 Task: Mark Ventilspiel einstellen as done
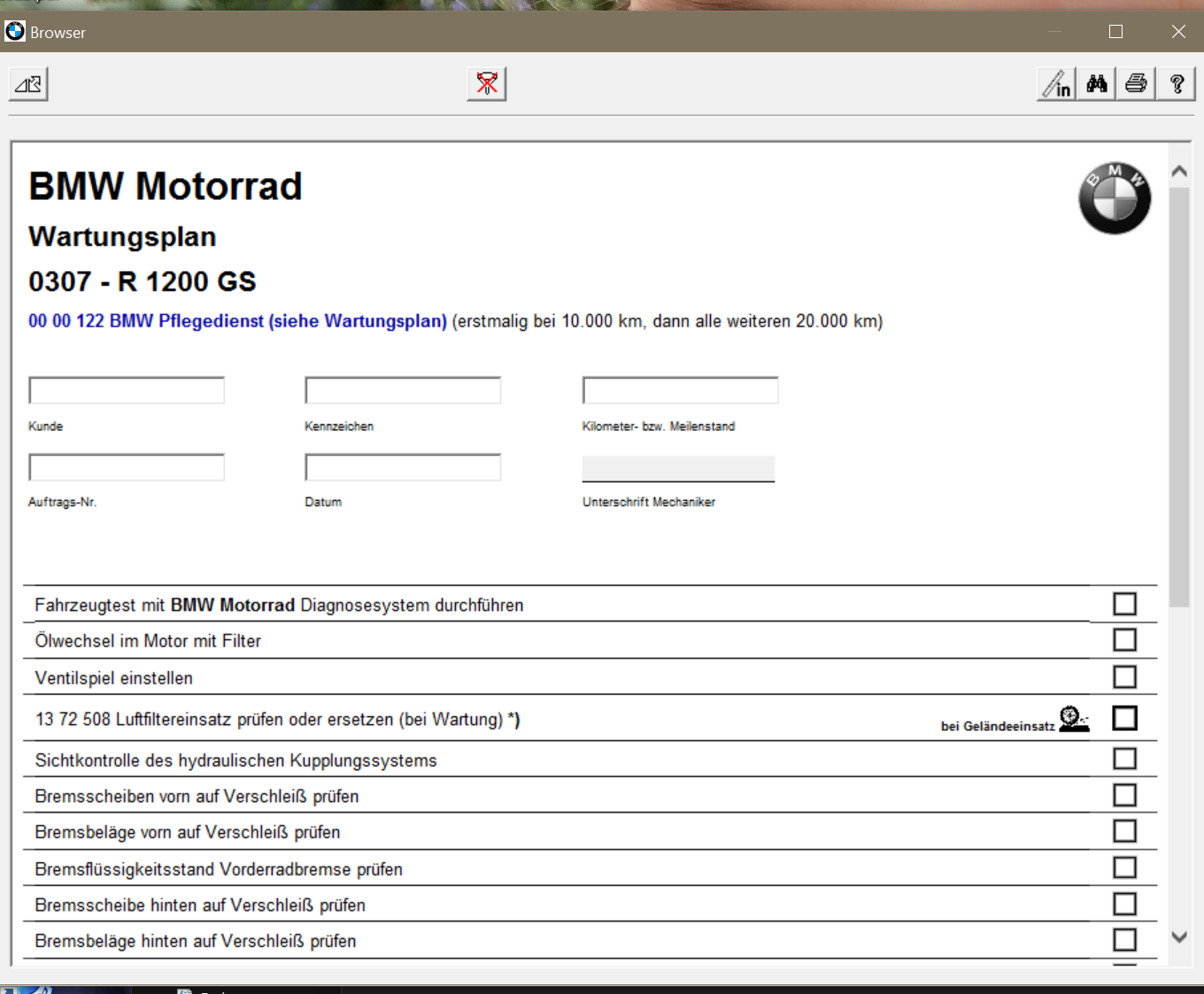coord(1124,677)
